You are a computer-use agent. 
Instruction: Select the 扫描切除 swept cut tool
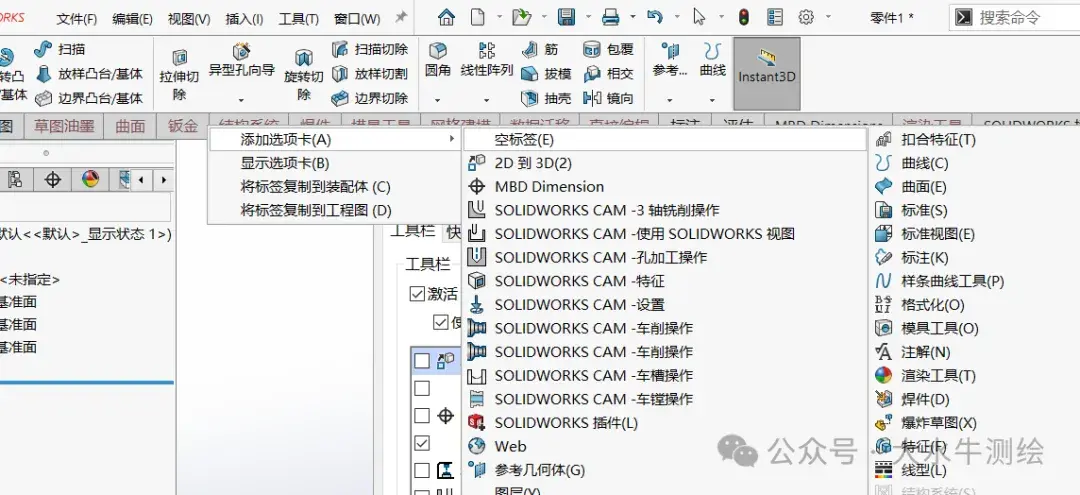[x=370, y=50]
